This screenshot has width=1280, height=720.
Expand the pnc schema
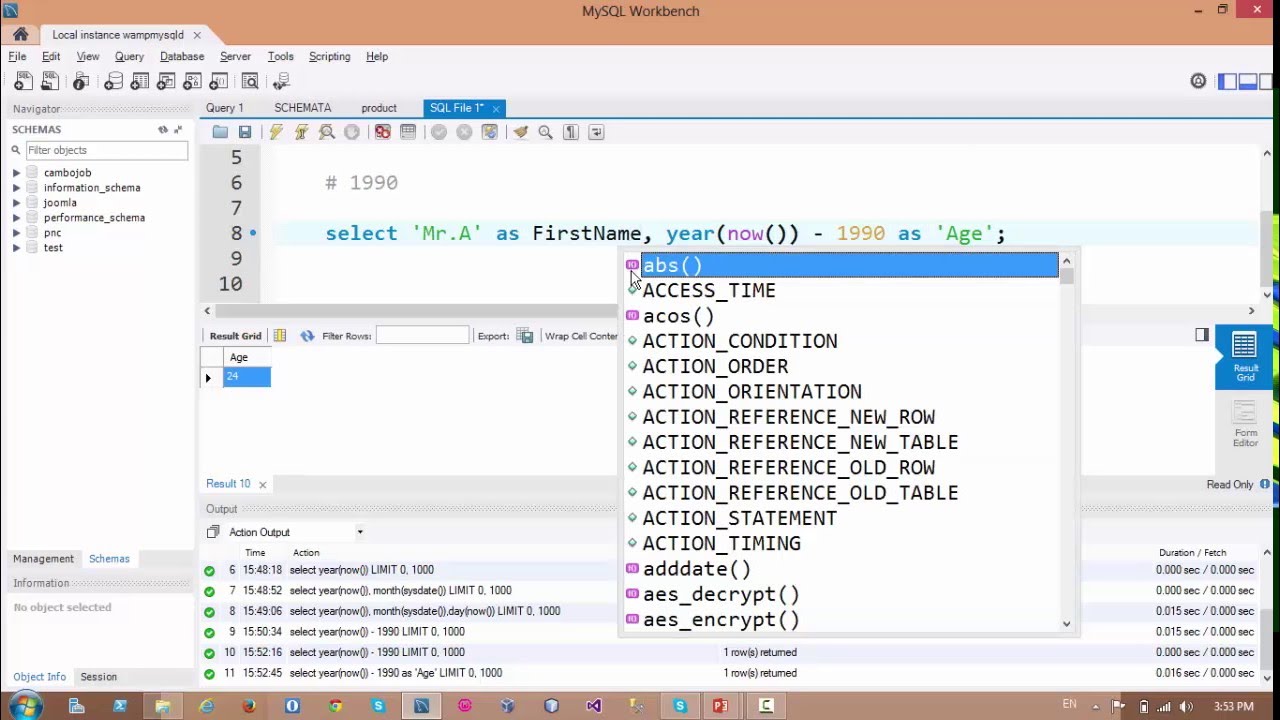[x=16, y=233]
